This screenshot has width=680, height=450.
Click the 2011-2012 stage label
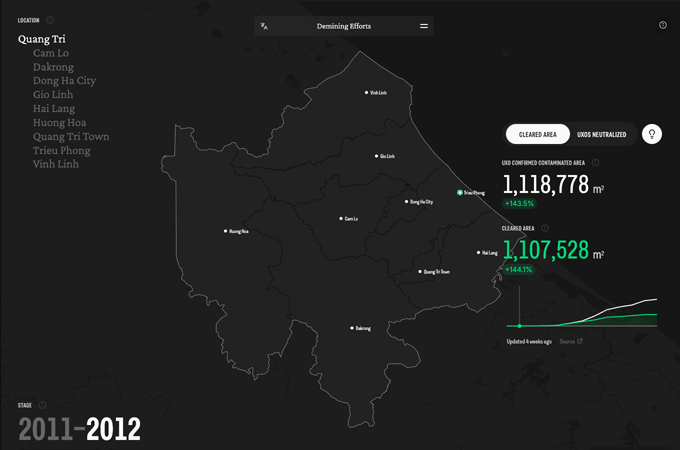tap(79, 429)
